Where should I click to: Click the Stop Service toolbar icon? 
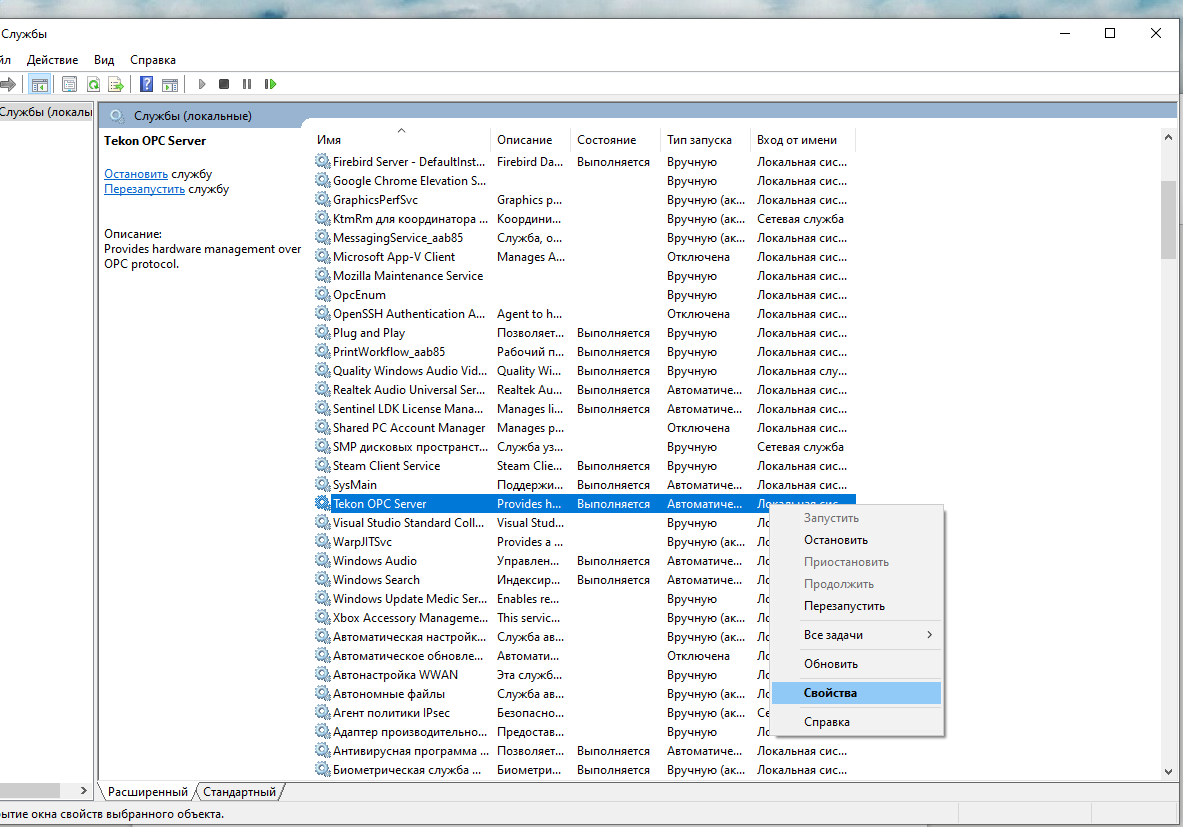(x=224, y=85)
